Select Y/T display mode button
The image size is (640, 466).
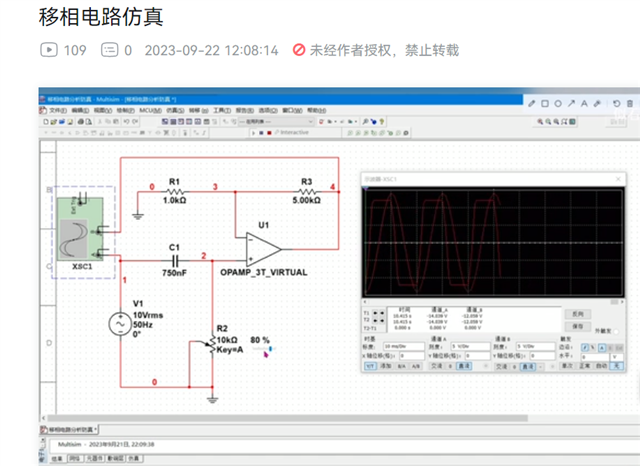coord(370,366)
